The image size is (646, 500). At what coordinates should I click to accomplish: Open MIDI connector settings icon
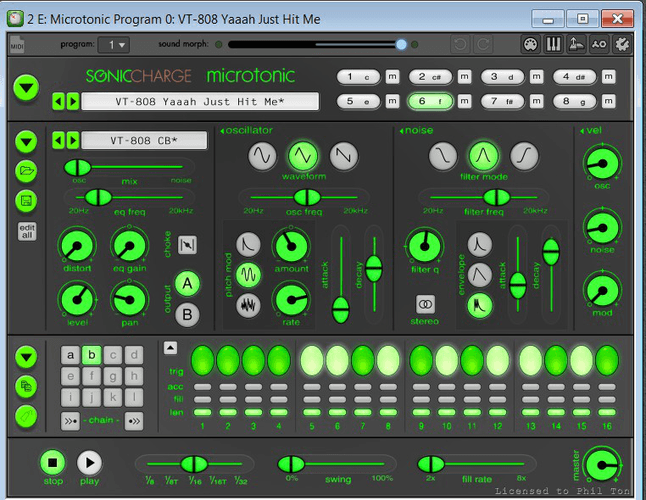tap(530, 44)
